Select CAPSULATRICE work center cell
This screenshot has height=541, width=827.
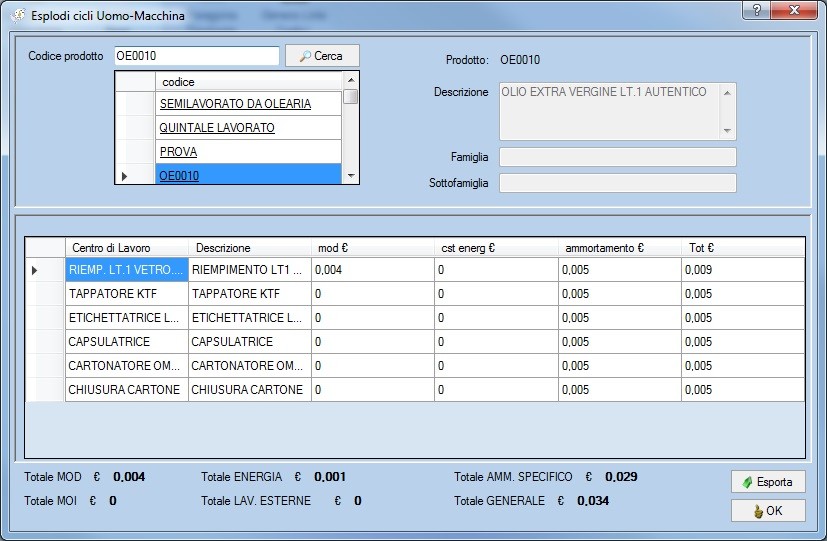[x=127, y=342]
